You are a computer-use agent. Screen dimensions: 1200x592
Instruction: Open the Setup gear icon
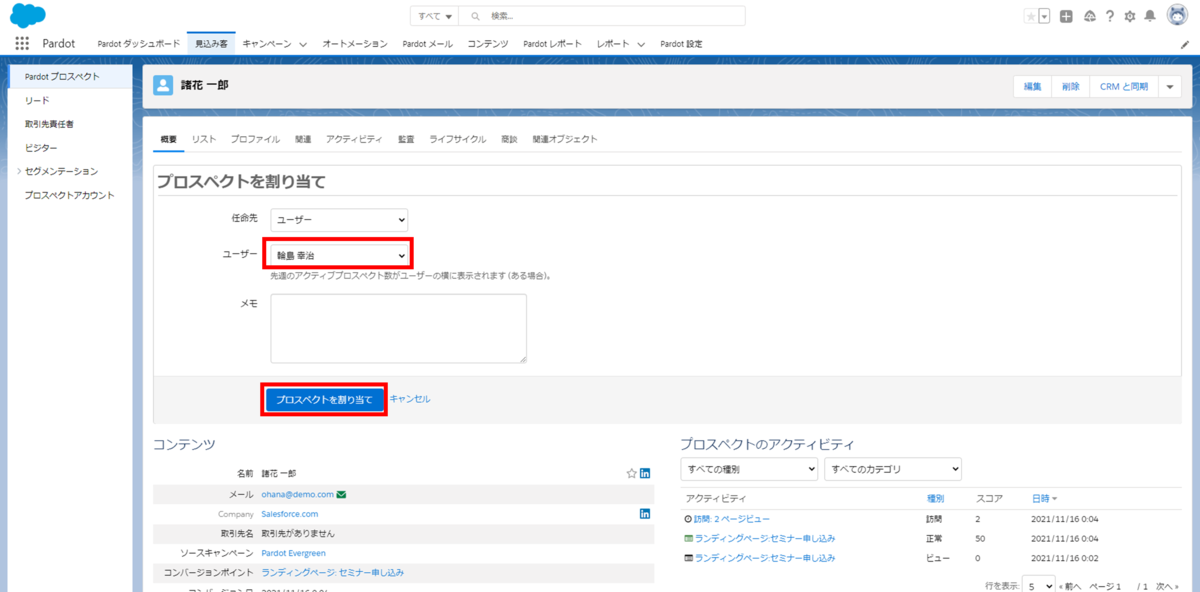(1130, 16)
